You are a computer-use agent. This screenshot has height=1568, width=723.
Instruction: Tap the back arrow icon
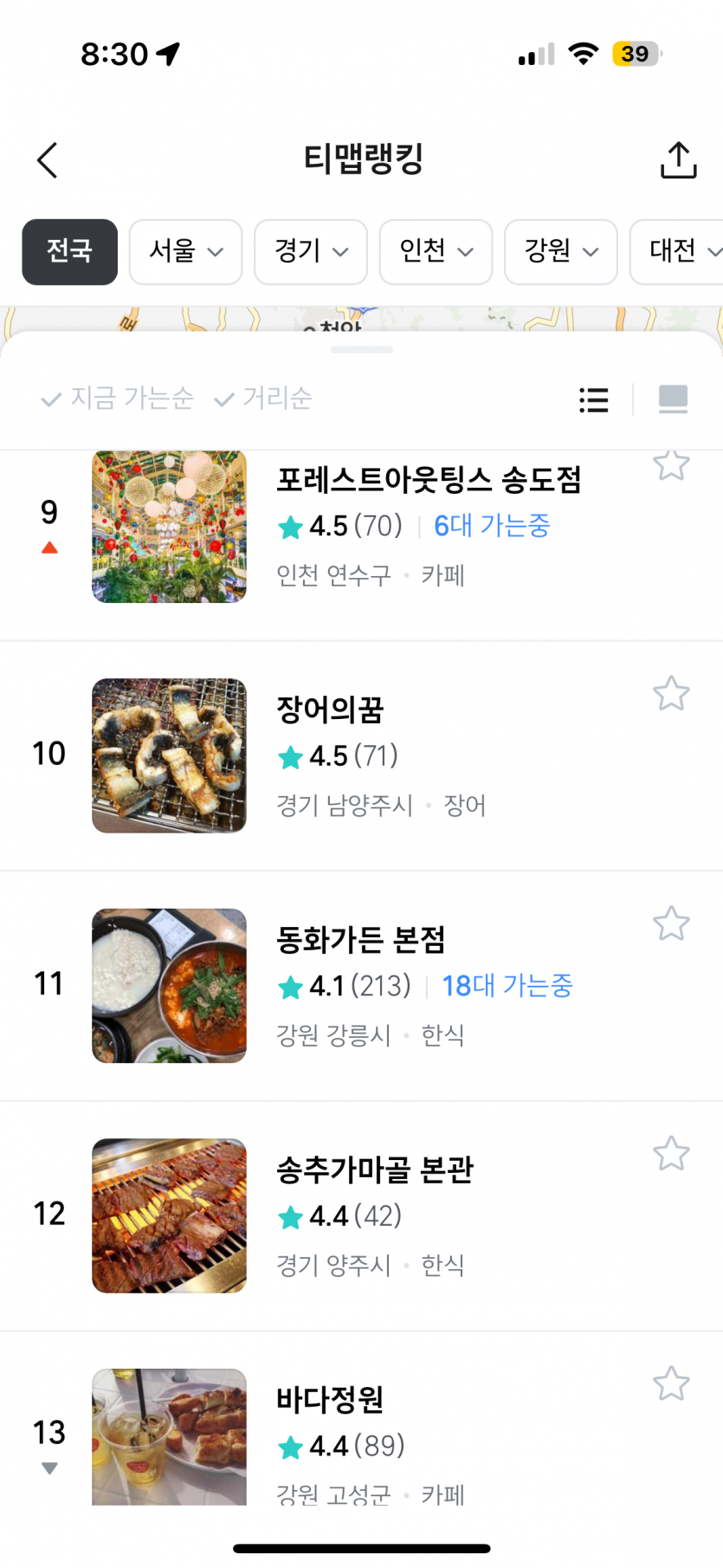pos(48,160)
